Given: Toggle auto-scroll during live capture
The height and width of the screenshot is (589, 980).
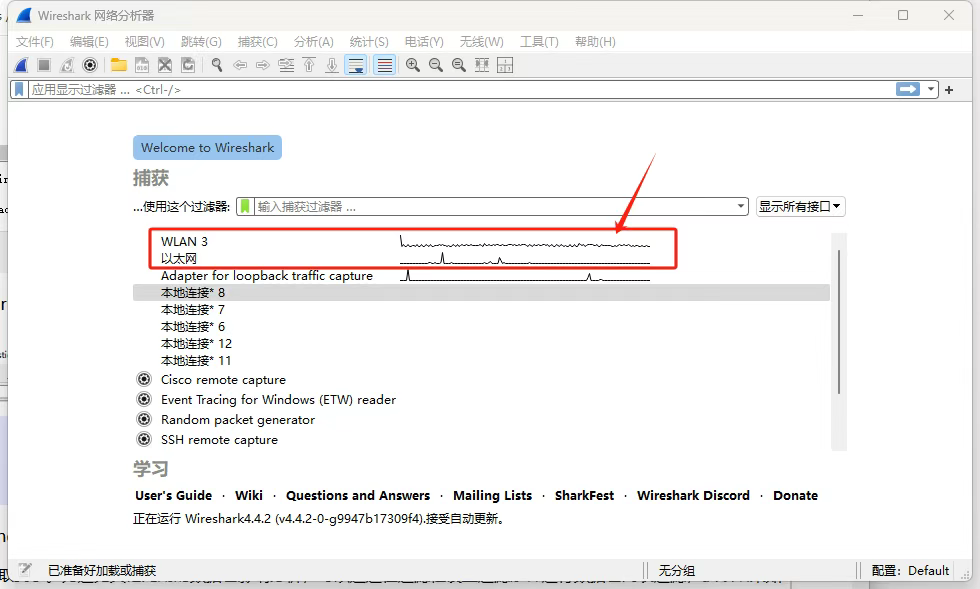Looking at the screenshot, I should [x=356, y=65].
